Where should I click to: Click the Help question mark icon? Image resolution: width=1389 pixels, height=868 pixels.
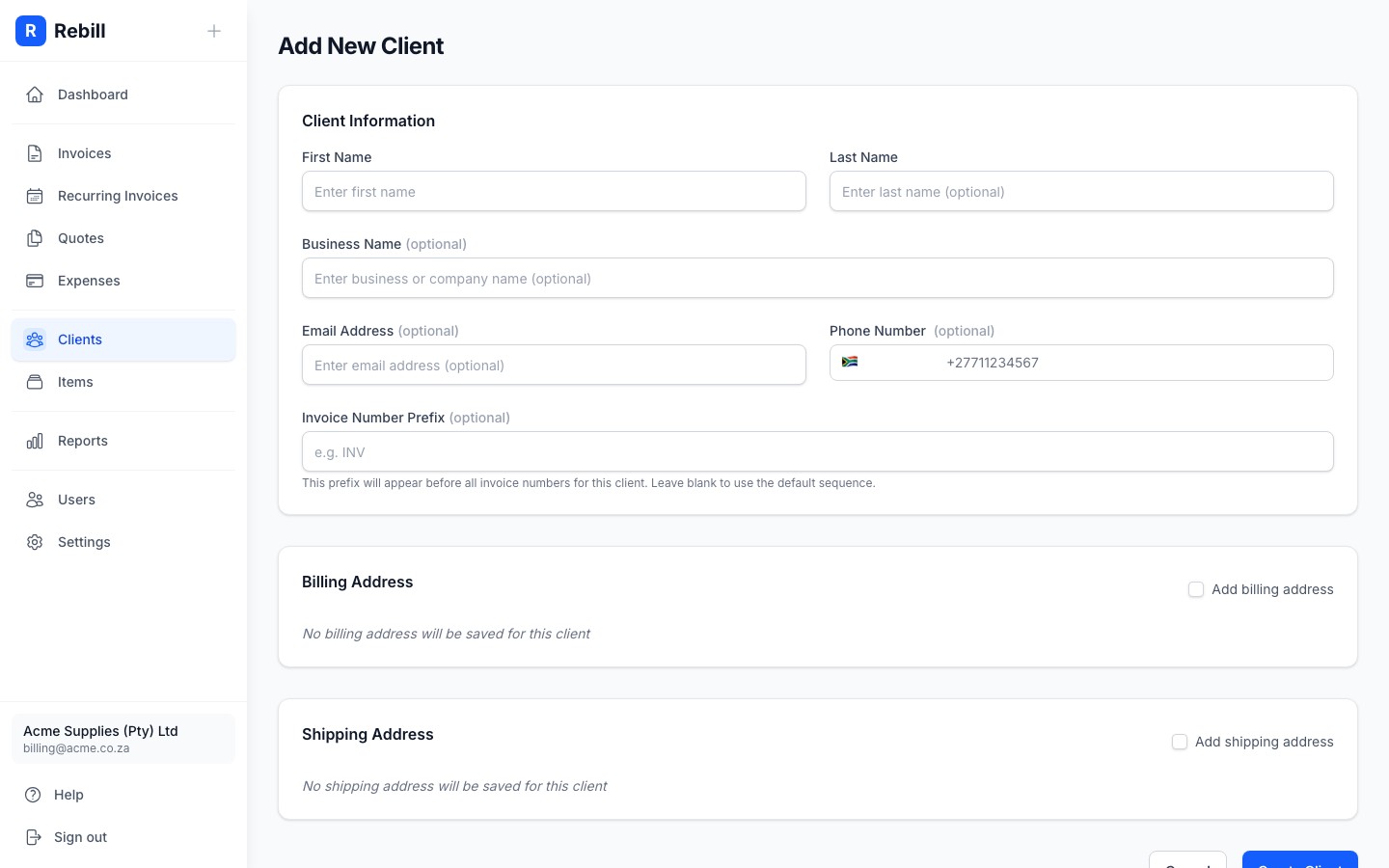tap(35, 795)
